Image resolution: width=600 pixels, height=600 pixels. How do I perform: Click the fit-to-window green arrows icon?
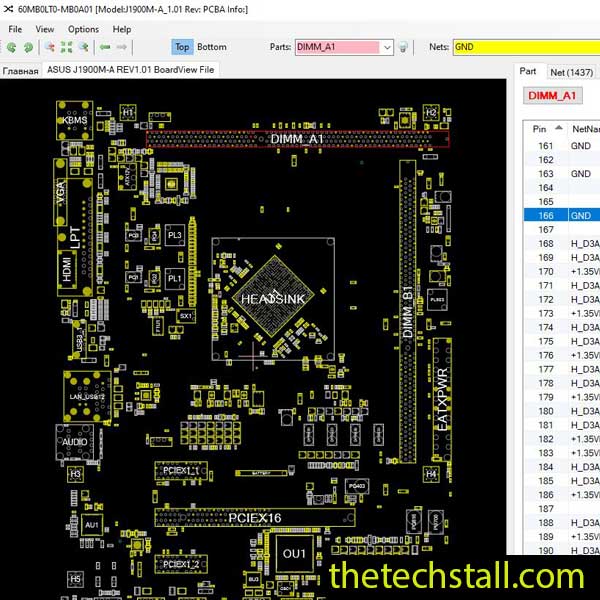tap(66, 47)
